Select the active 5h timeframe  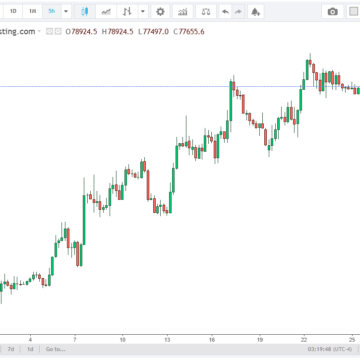click(x=52, y=11)
